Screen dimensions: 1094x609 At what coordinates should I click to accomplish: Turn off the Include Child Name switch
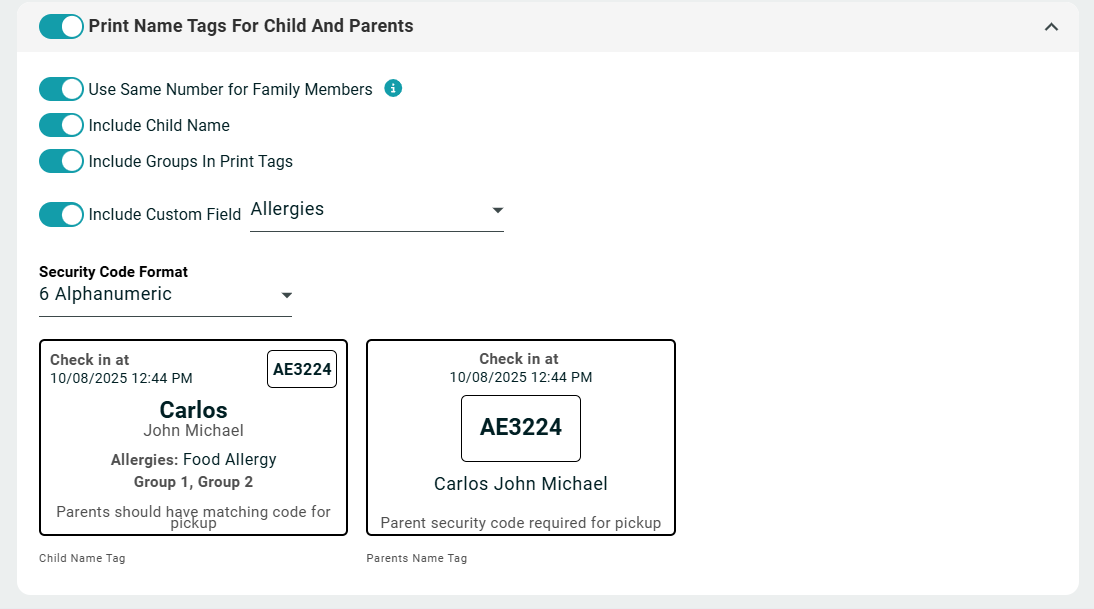[61, 126]
